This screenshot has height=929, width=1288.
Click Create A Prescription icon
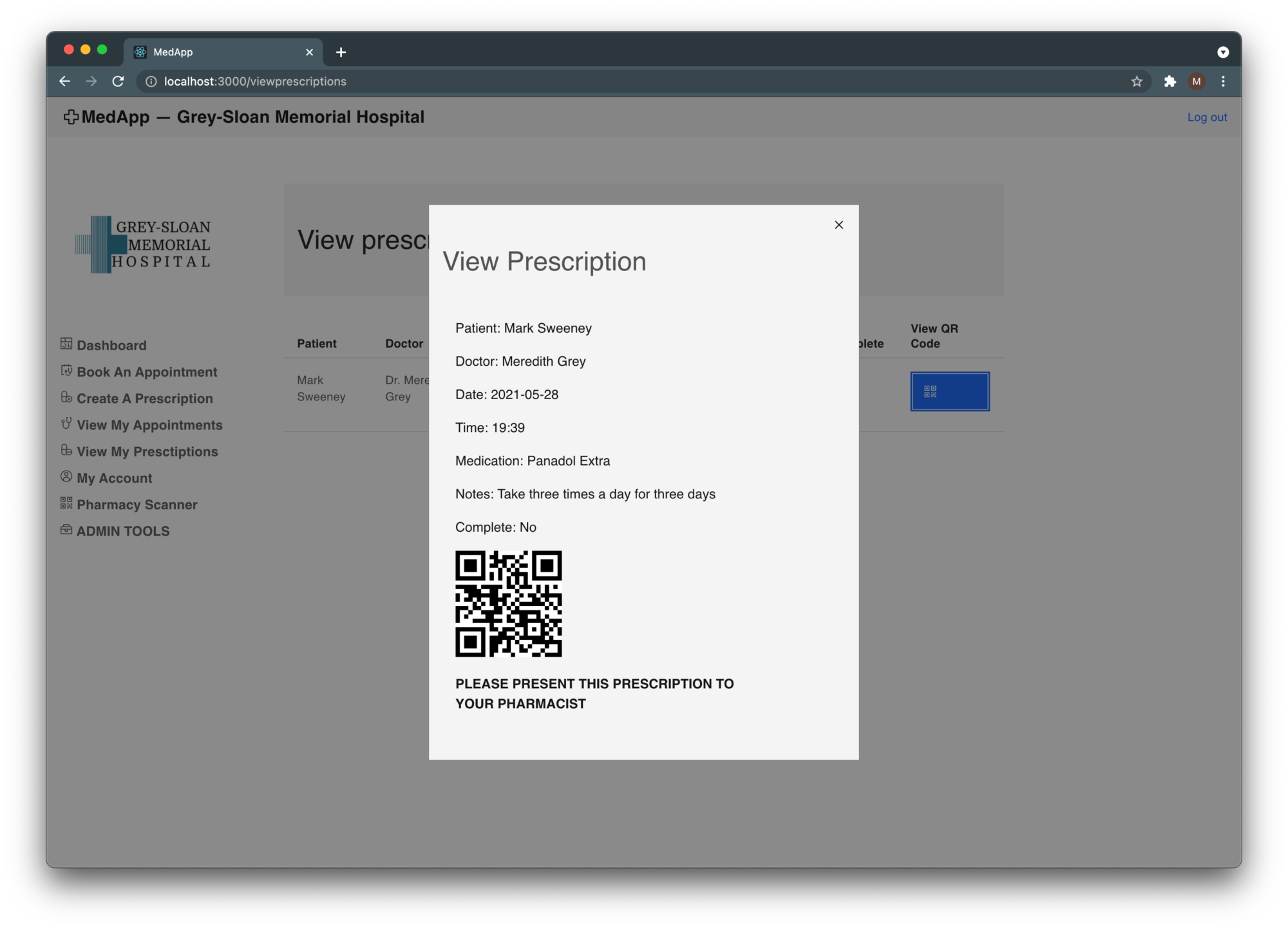pyautogui.click(x=66, y=397)
